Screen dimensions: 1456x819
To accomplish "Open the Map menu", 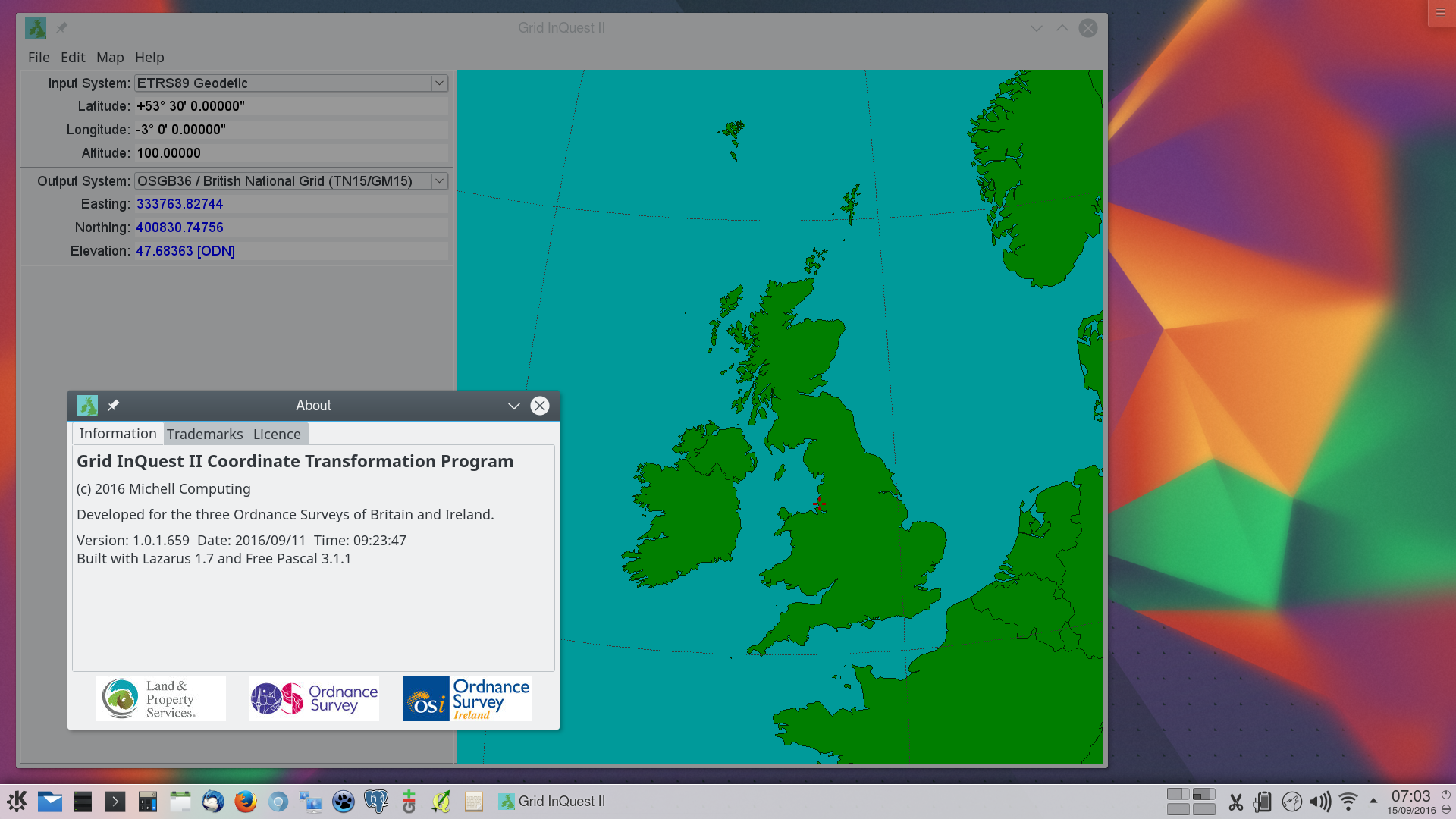I will [x=110, y=57].
